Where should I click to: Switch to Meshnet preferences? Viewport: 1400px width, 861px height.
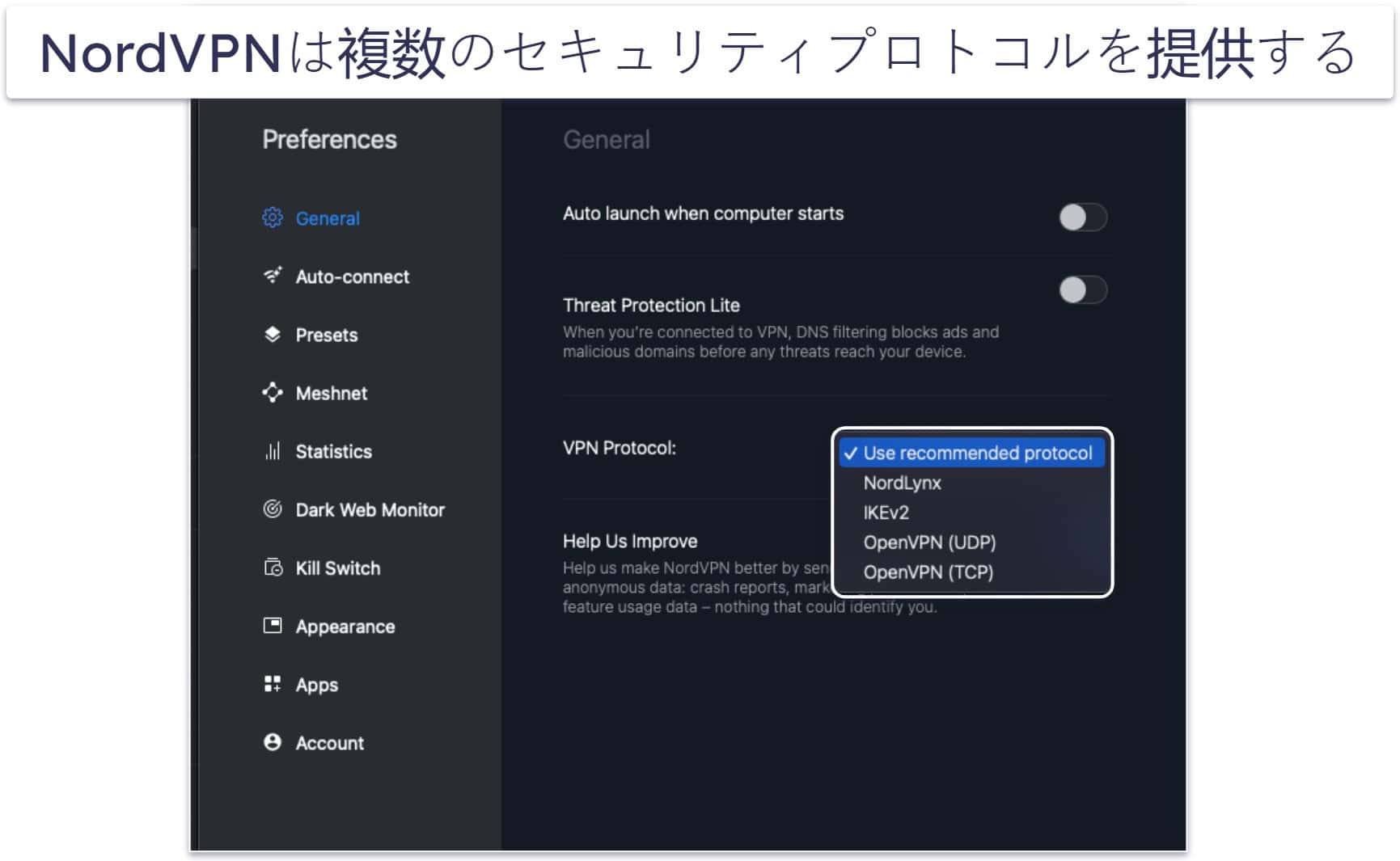[331, 393]
